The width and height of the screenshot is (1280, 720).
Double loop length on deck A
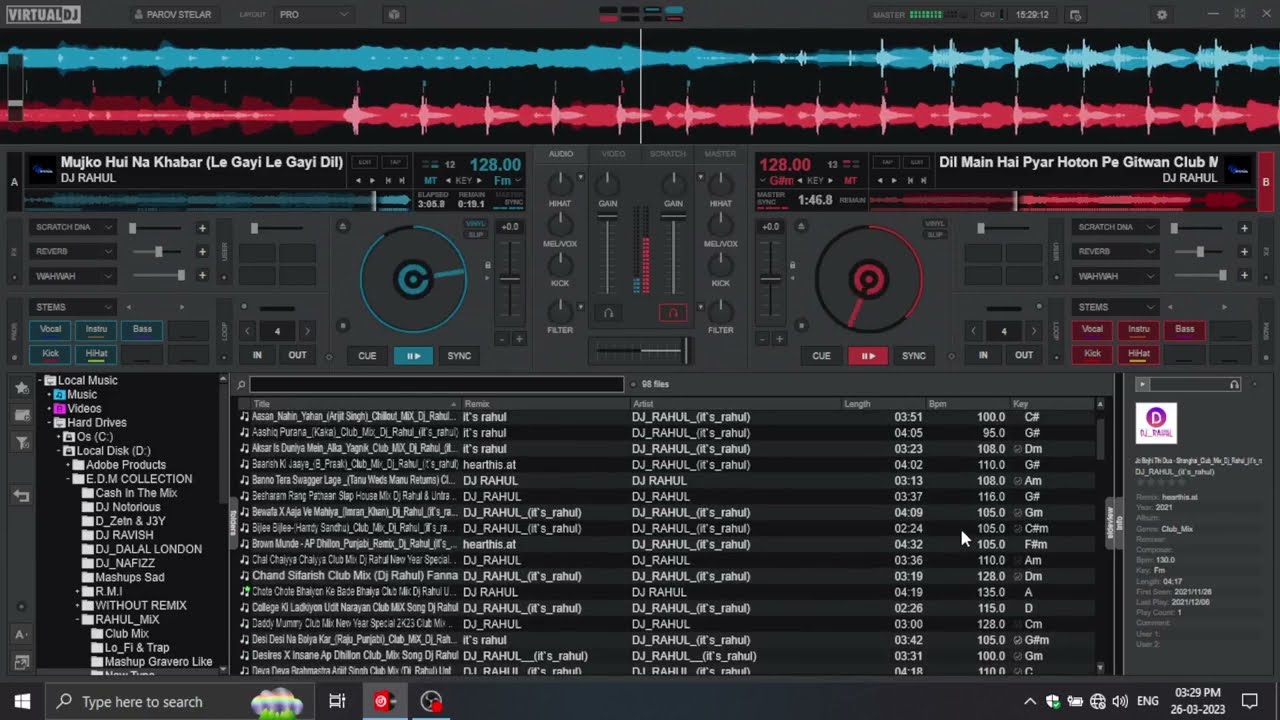pos(307,331)
